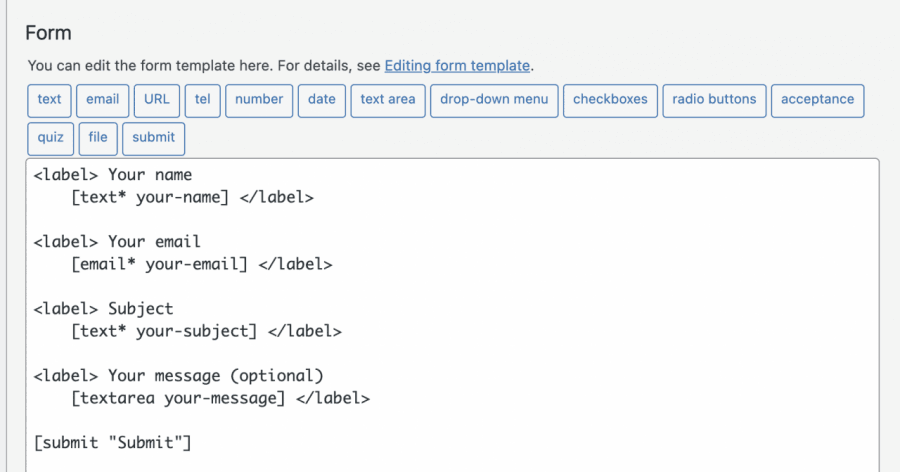Place cursor on the [submit "Submit"] line
The height and width of the screenshot is (472, 900).
click(112, 441)
